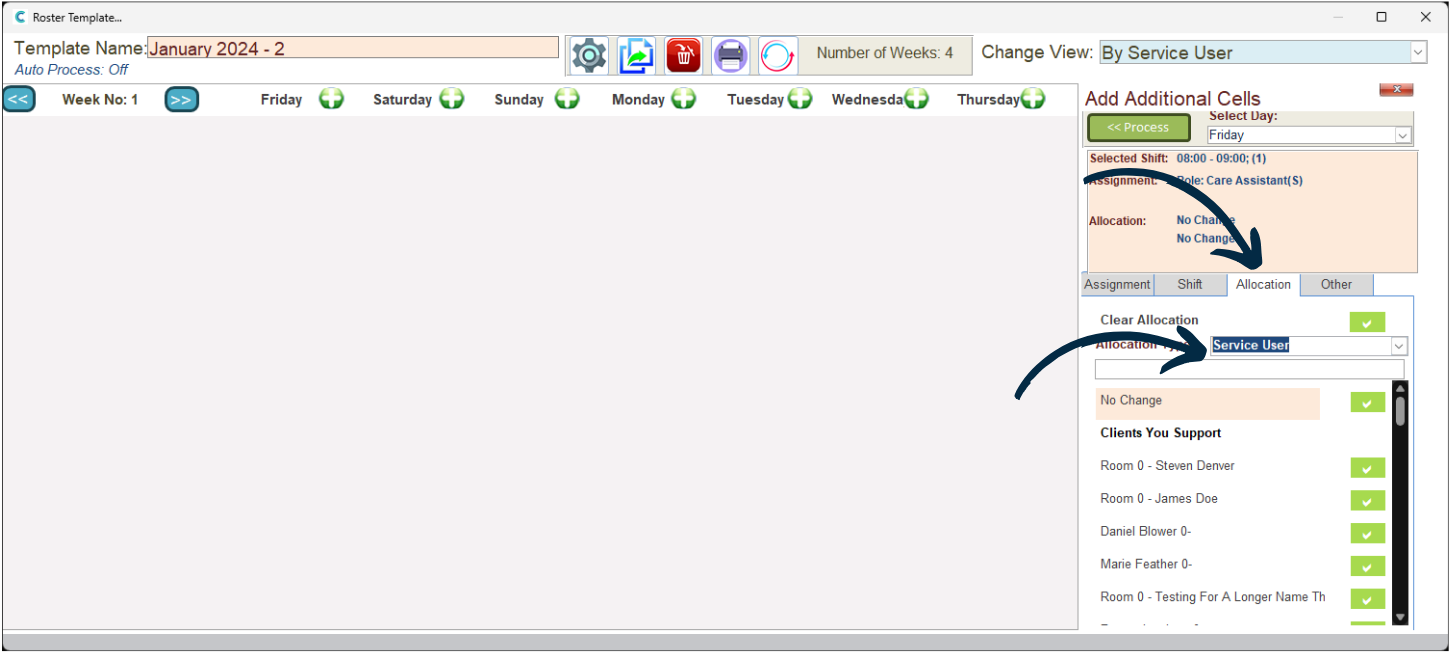The image size is (1450, 653).
Task: Open template settings gear icon
Action: click(588, 55)
